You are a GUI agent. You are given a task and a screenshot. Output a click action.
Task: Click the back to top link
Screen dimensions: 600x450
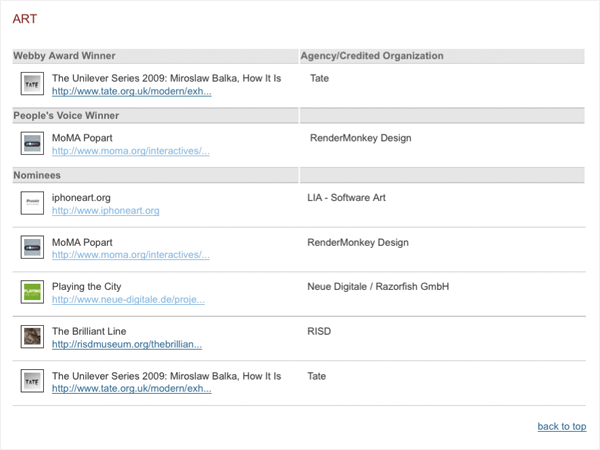(562, 426)
